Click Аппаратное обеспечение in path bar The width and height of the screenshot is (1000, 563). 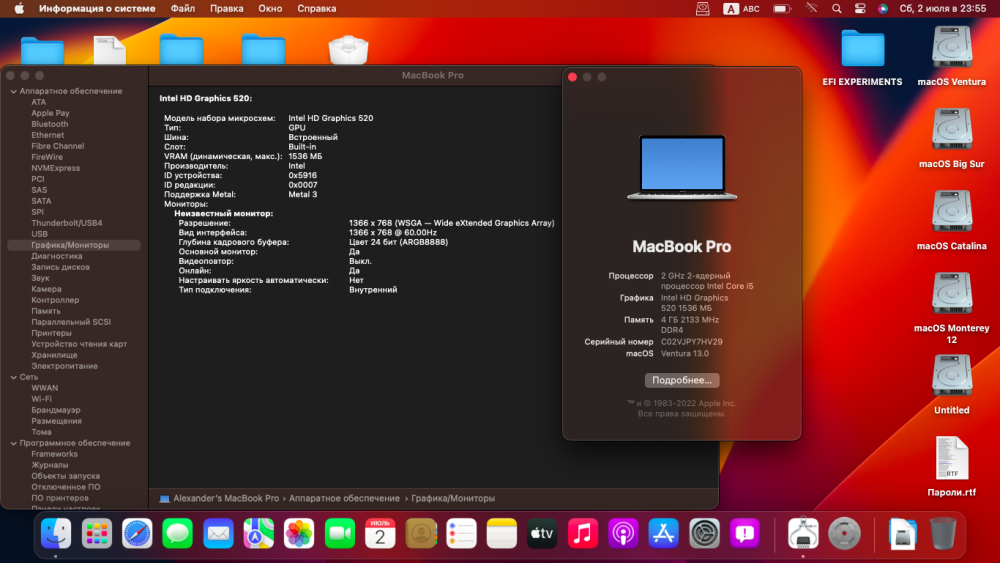[344, 499]
